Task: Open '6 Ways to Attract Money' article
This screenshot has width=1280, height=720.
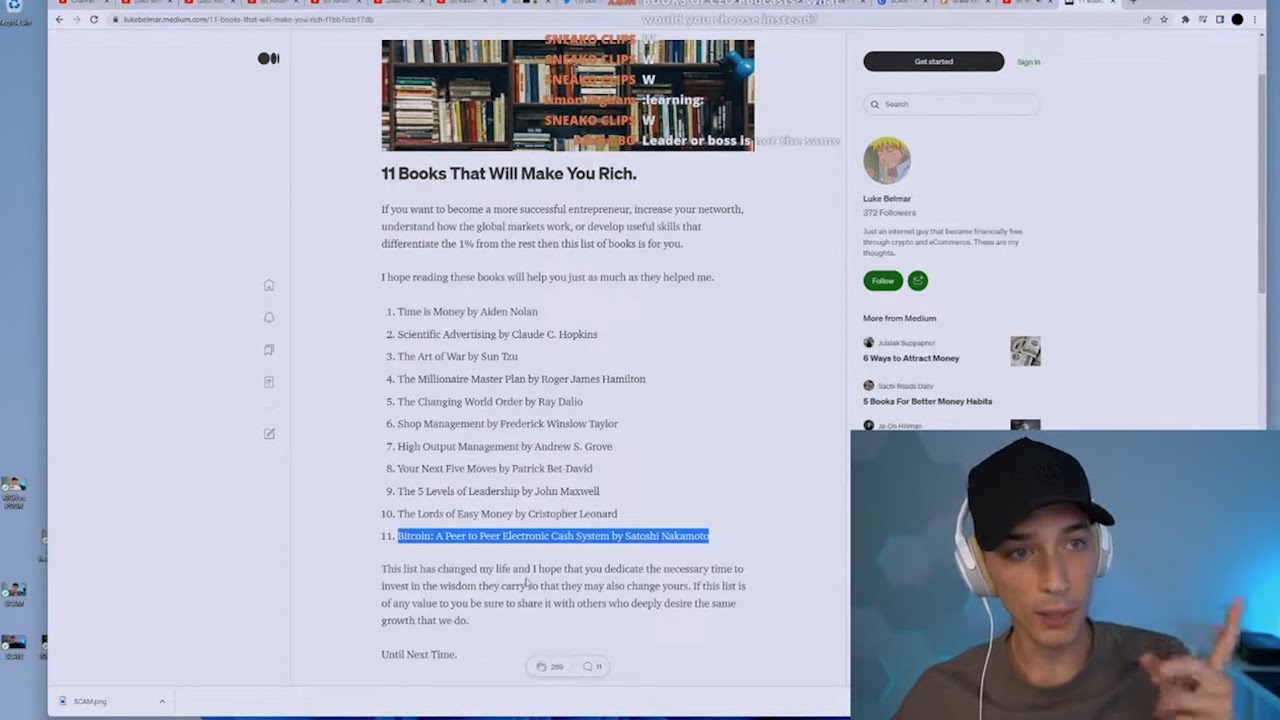Action: pos(911,358)
